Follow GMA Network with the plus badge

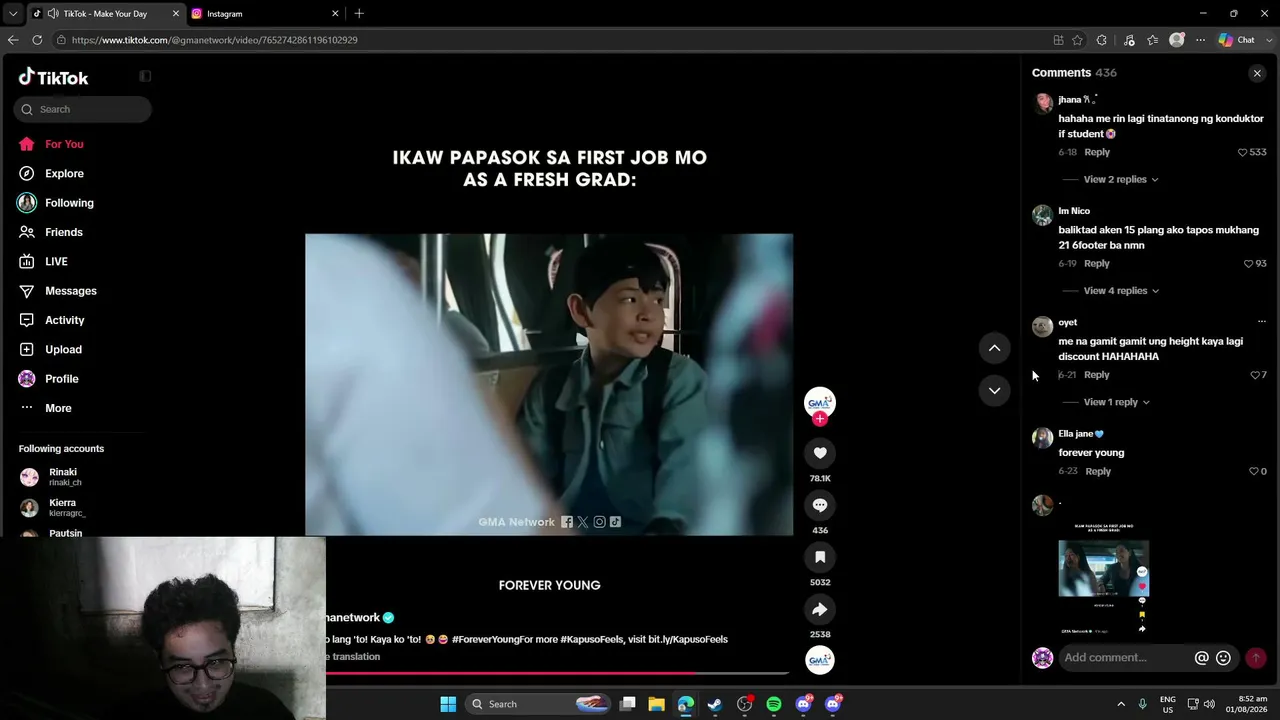point(820,419)
